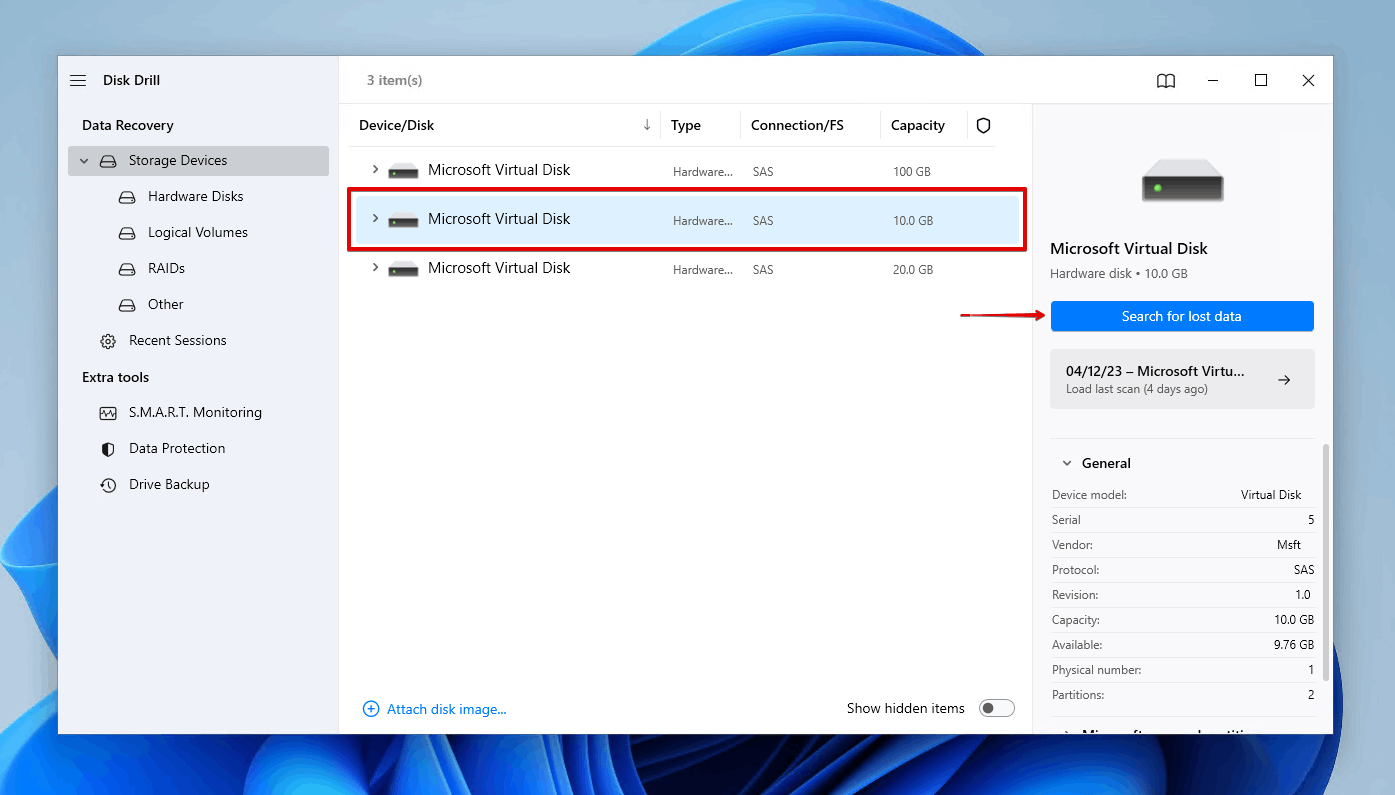This screenshot has height=795, width=1395.
Task: Expand the 10.0 GB Microsoft Virtual Disk row
Action: pos(376,218)
